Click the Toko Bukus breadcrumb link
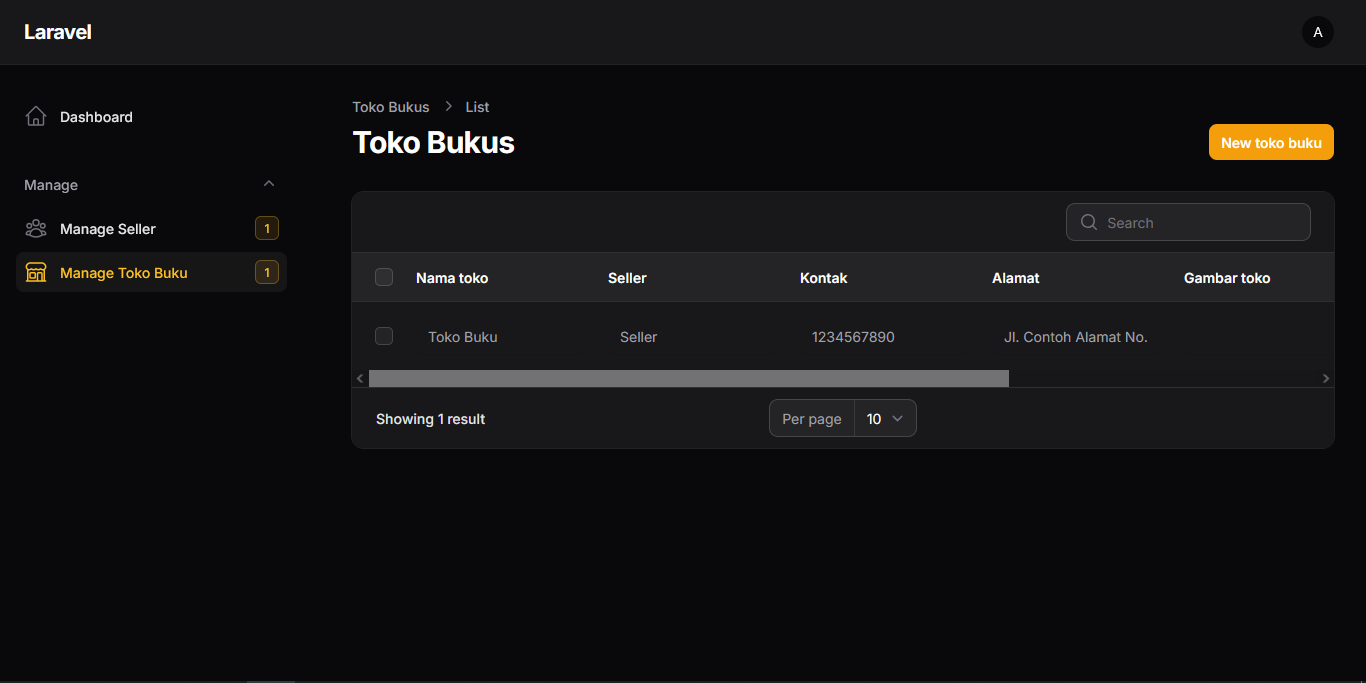1366x683 pixels. tap(390, 107)
